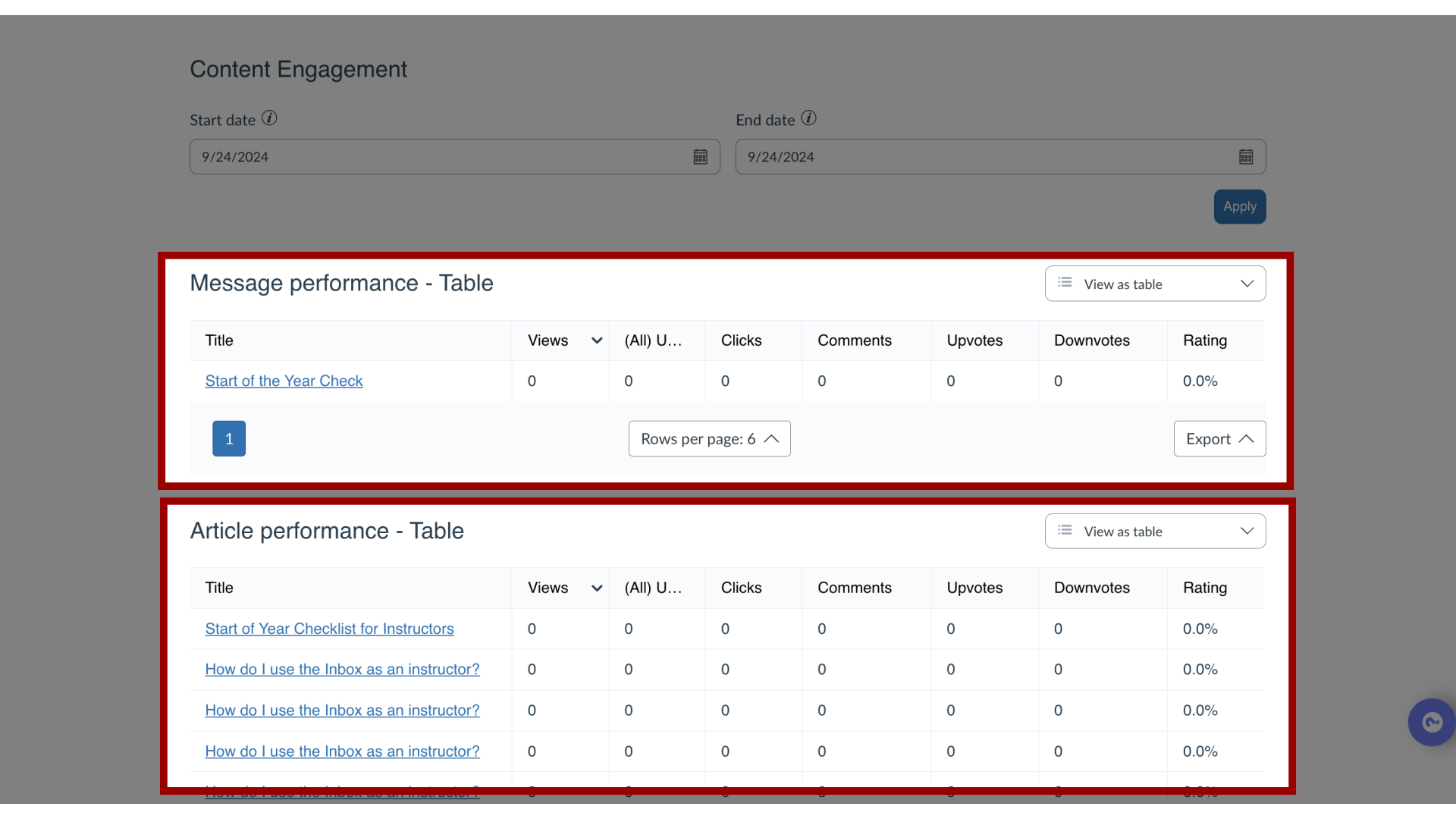Screen dimensions: 1456x819
Task: Click the table view icon in Article performance
Action: pos(1063,531)
